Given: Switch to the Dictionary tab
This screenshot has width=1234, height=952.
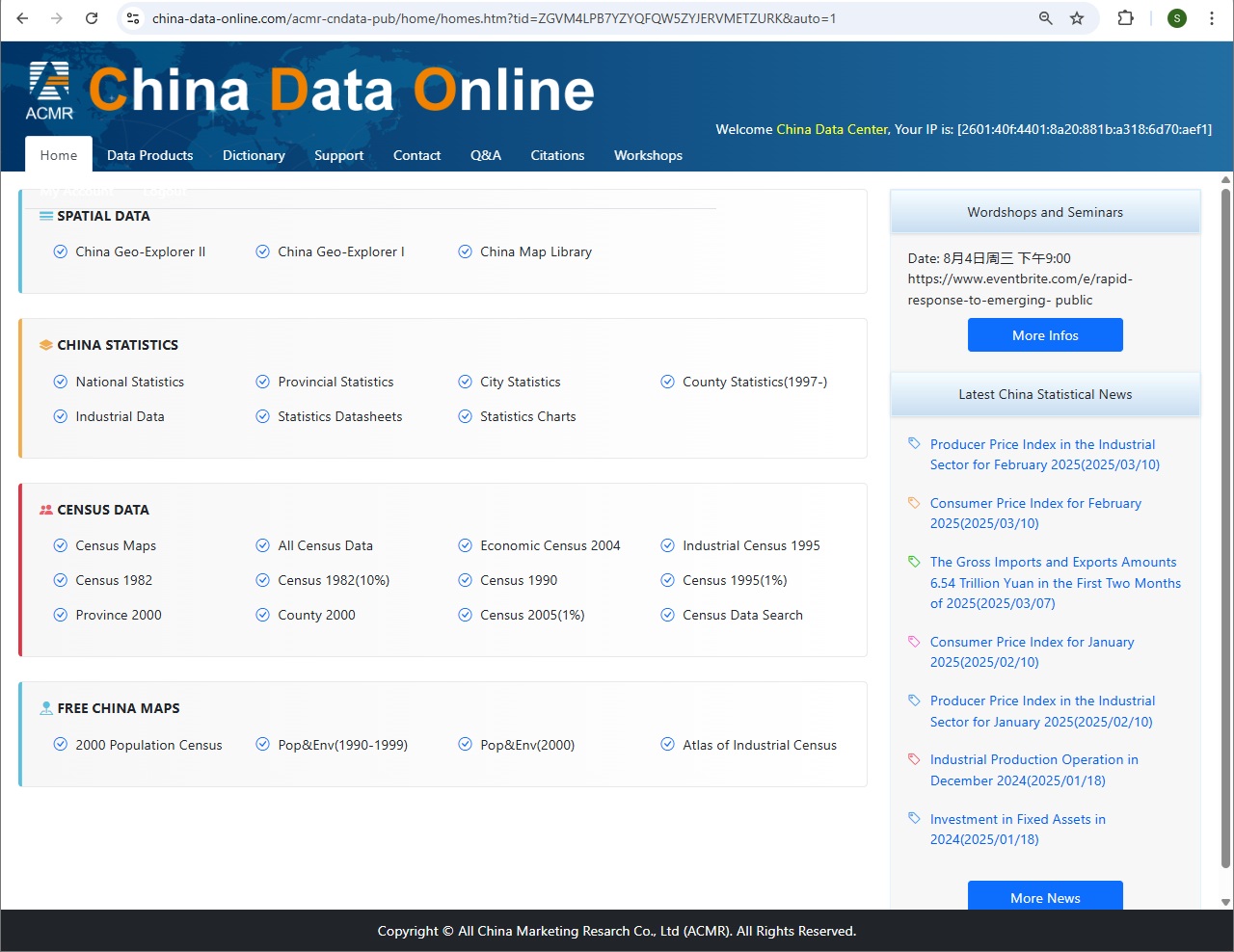Looking at the screenshot, I should coord(254,155).
